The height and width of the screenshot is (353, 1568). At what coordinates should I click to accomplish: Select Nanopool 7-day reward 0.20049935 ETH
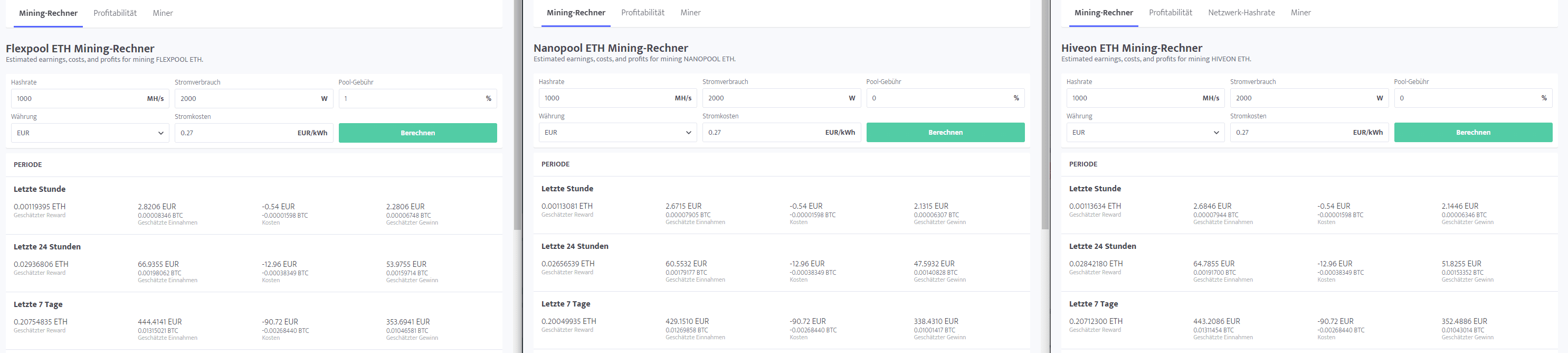pyautogui.click(x=568, y=321)
